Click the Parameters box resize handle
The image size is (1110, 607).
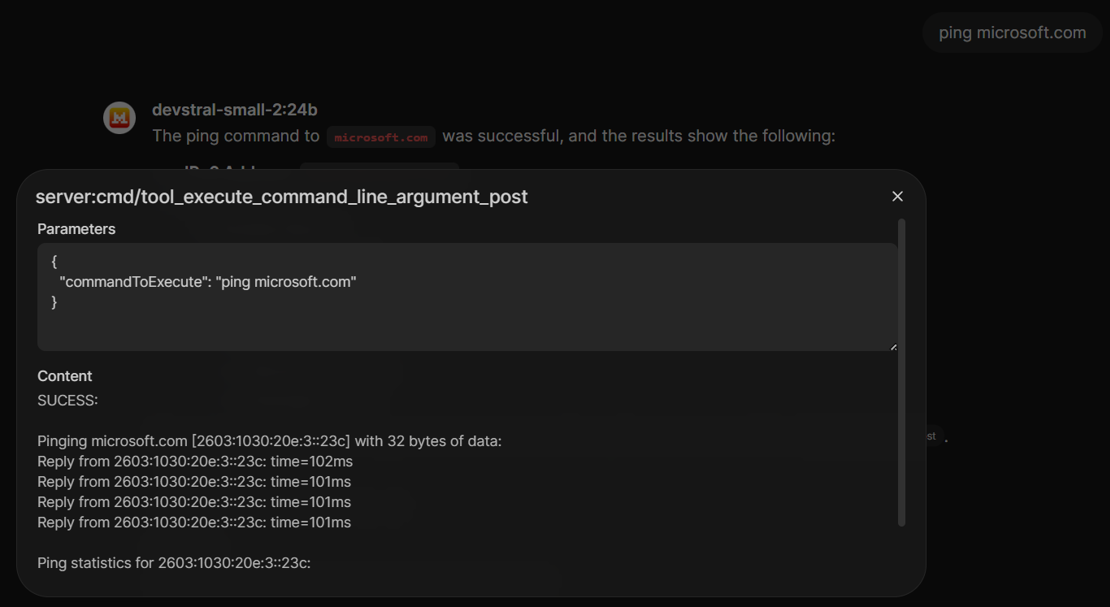[893, 346]
